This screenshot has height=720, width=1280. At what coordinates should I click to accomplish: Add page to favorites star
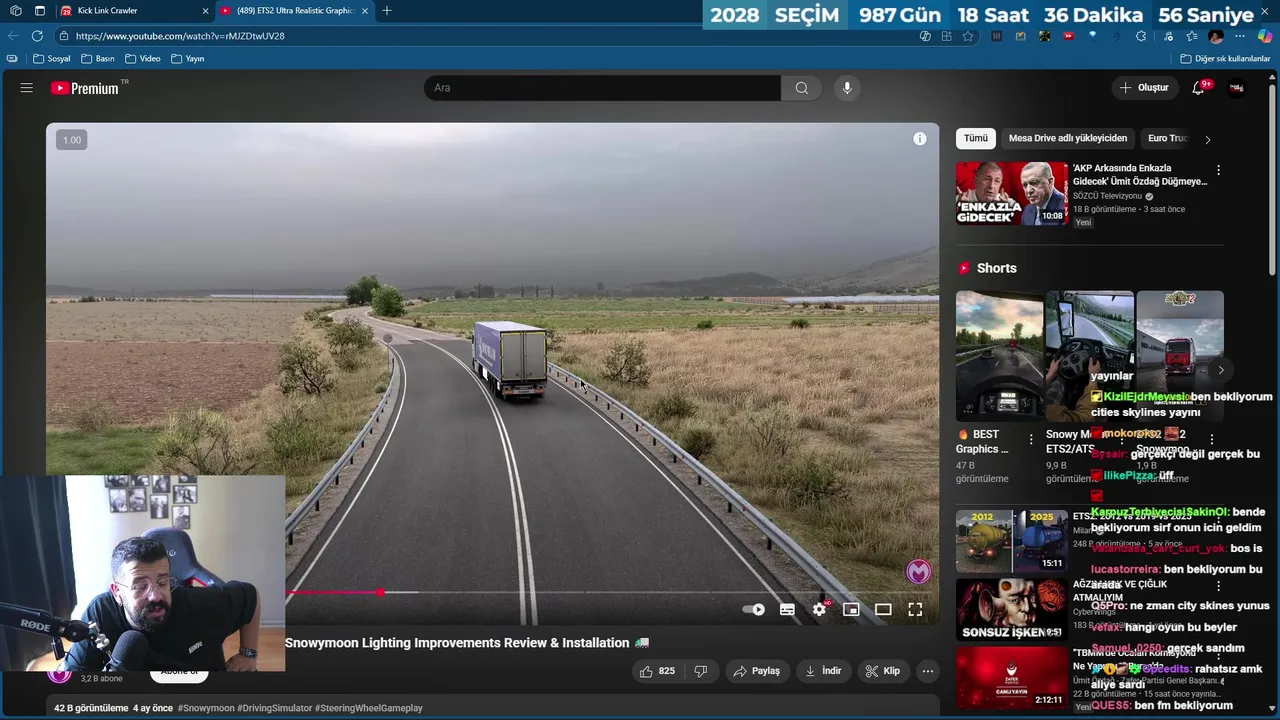coord(968,36)
